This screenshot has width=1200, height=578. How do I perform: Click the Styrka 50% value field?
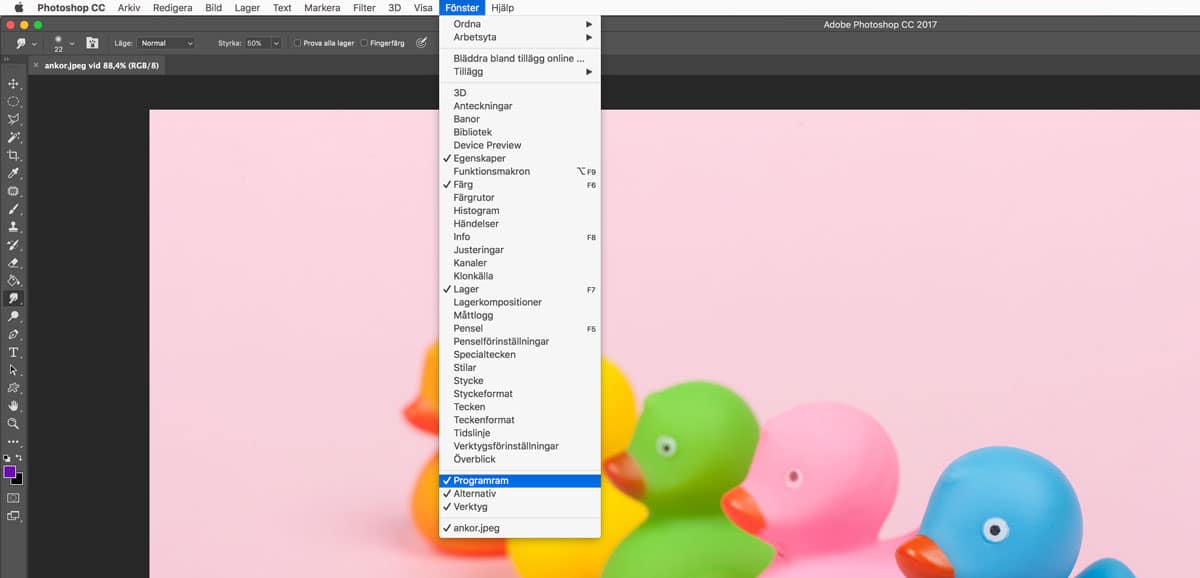257,43
